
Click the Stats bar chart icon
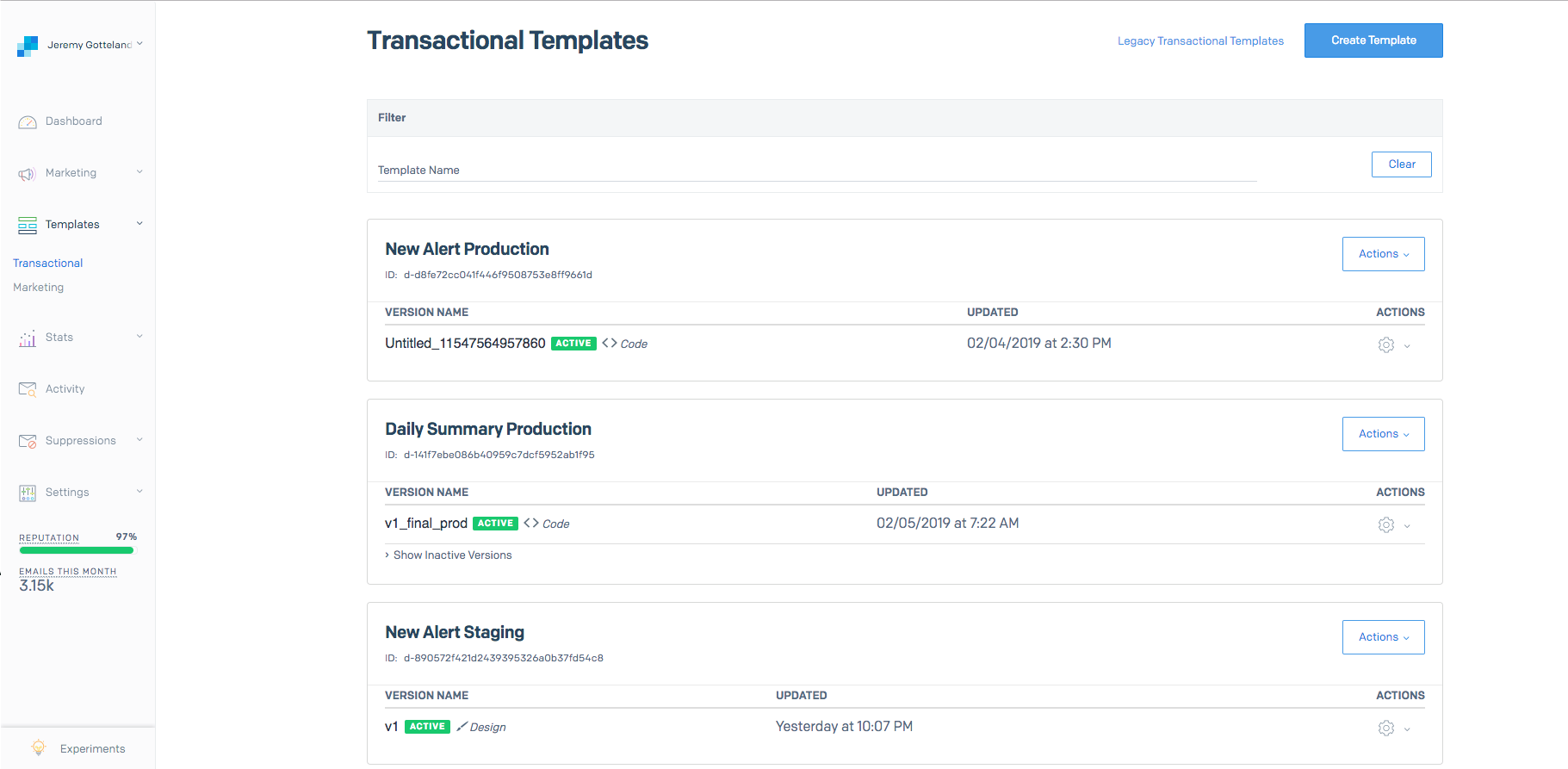(x=28, y=338)
